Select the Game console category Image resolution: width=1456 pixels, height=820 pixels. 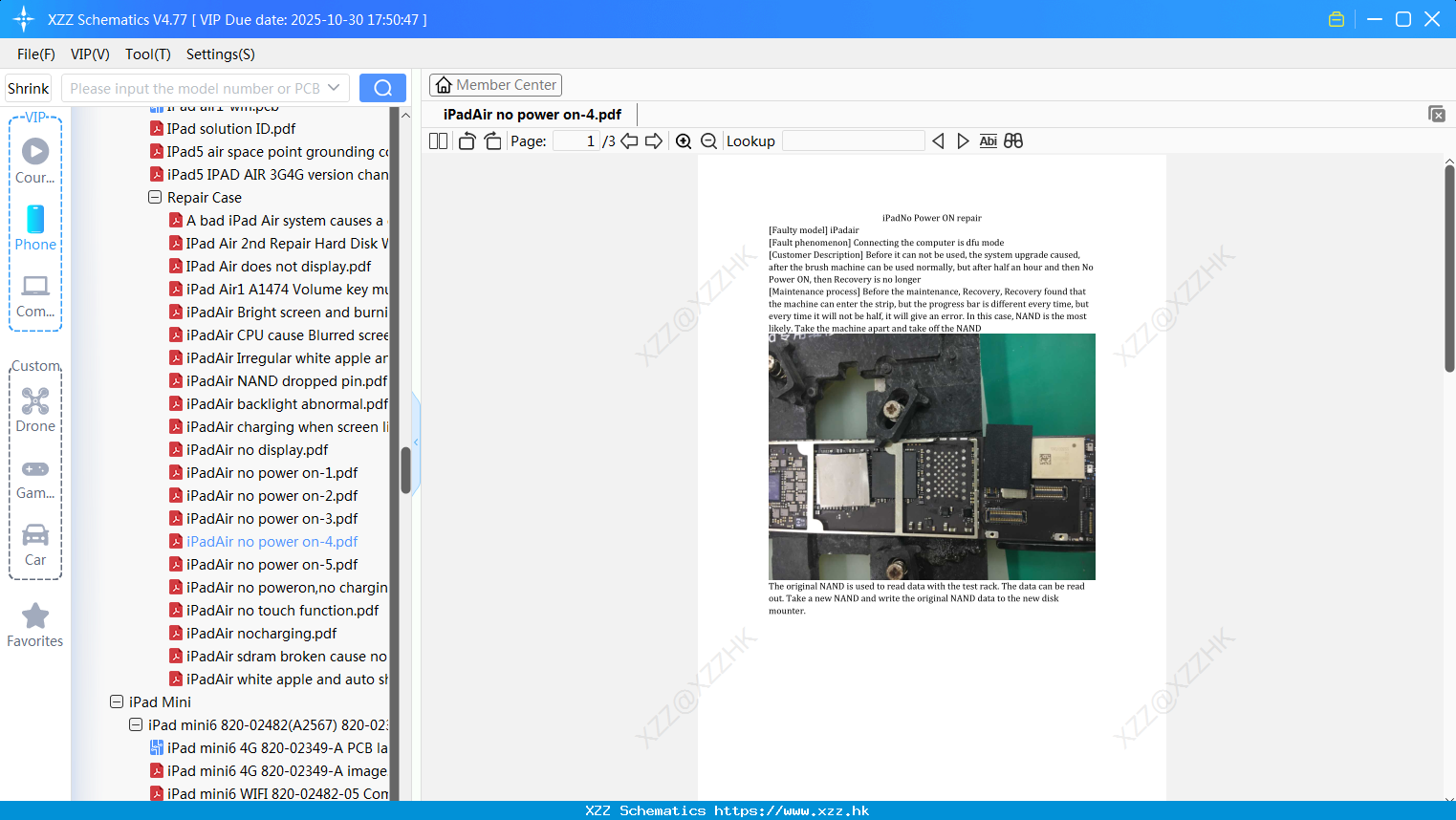(x=35, y=478)
